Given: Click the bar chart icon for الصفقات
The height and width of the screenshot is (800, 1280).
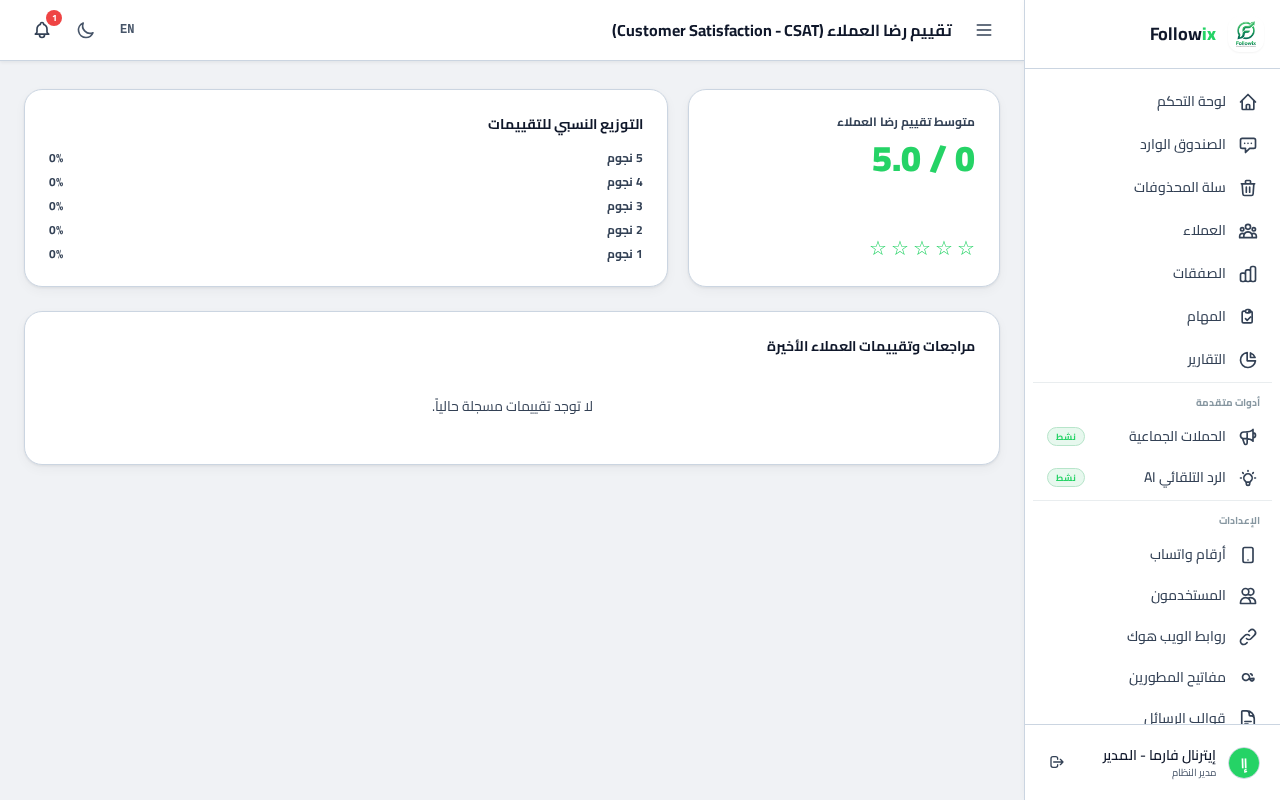Looking at the screenshot, I should [x=1248, y=274].
